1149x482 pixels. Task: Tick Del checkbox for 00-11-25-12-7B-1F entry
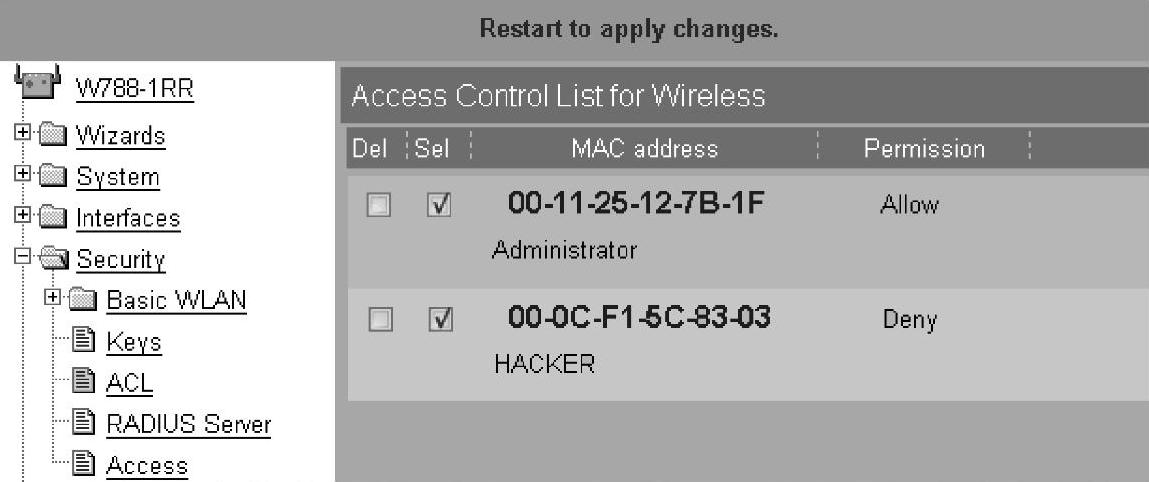coord(378,206)
